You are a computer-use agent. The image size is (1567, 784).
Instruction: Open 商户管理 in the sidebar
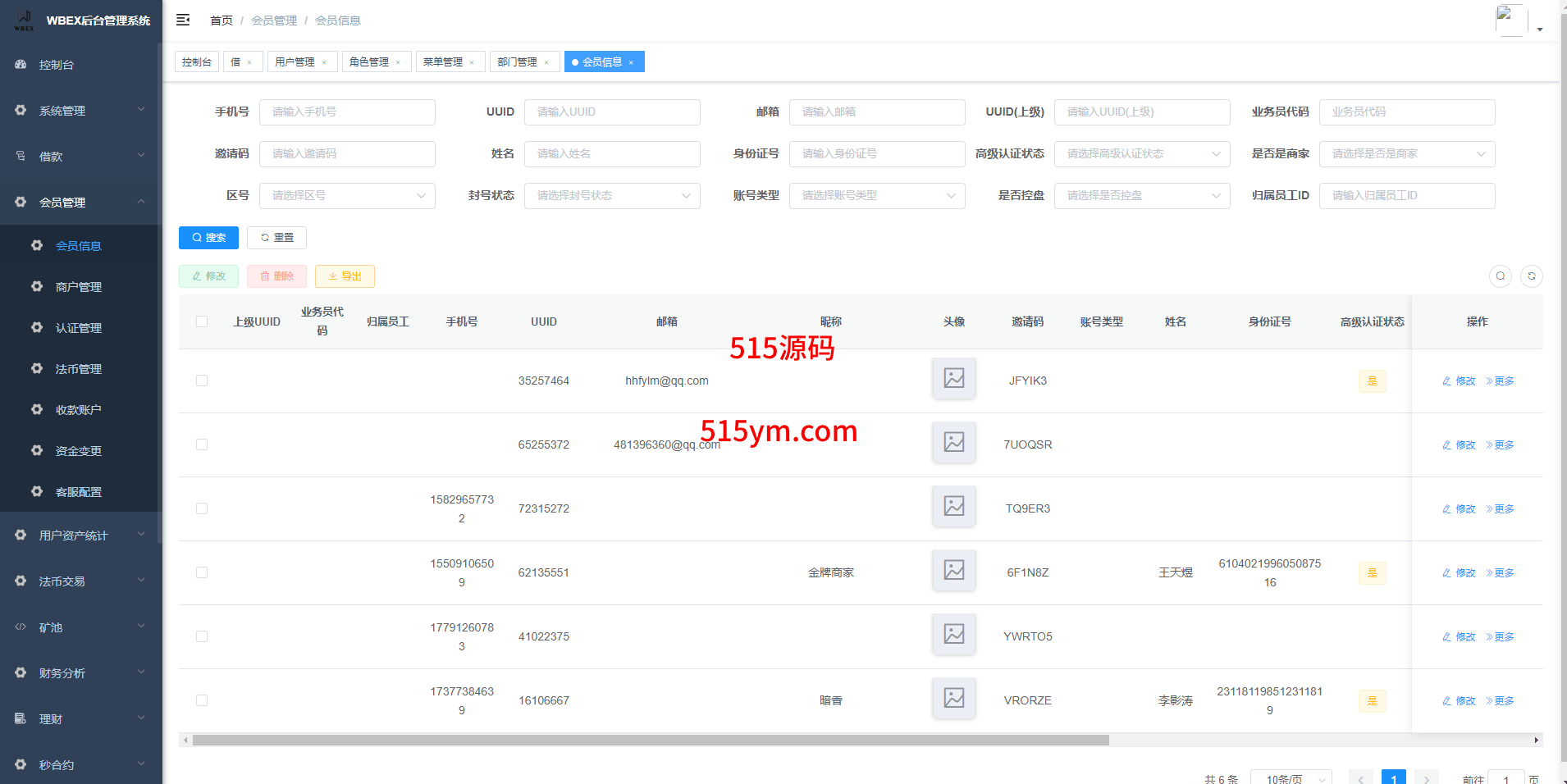[x=79, y=287]
